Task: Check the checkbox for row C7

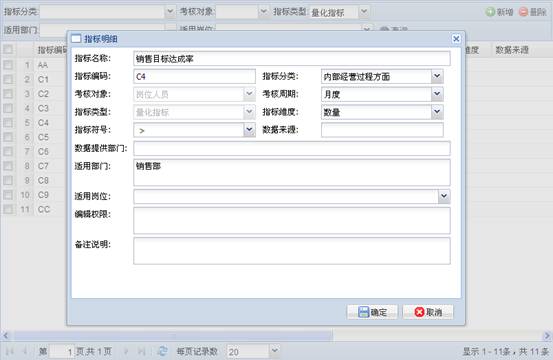Action: [8, 166]
